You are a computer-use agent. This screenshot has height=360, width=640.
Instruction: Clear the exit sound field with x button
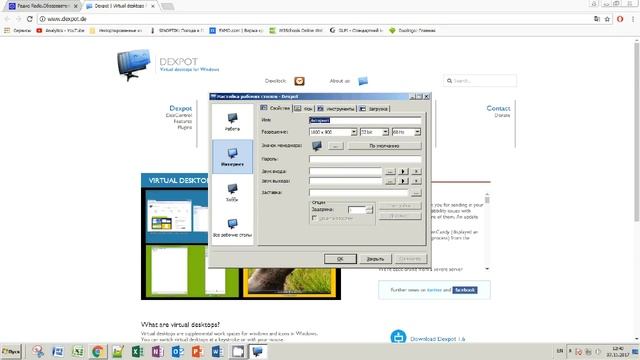click(x=416, y=181)
